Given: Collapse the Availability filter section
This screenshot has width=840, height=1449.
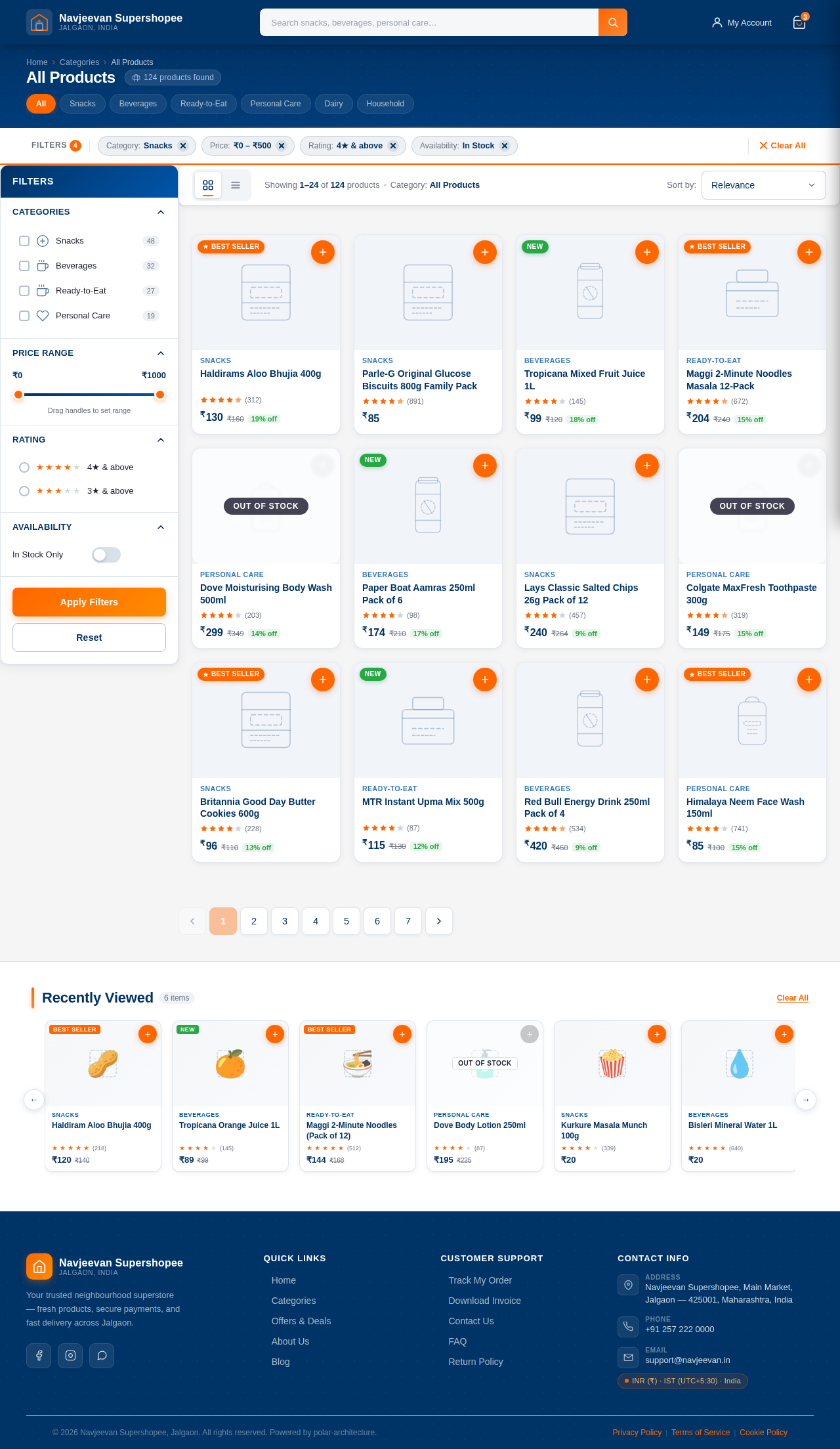Looking at the screenshot, I should (x=161, y=527).
